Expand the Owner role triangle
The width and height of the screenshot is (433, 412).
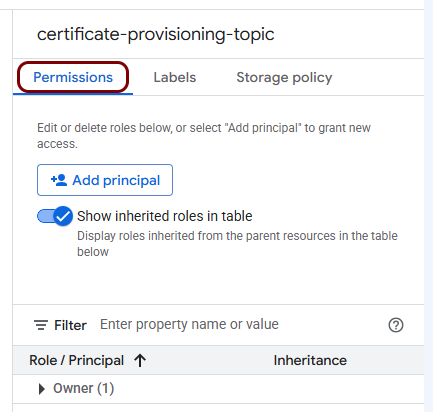click(41, 389)
